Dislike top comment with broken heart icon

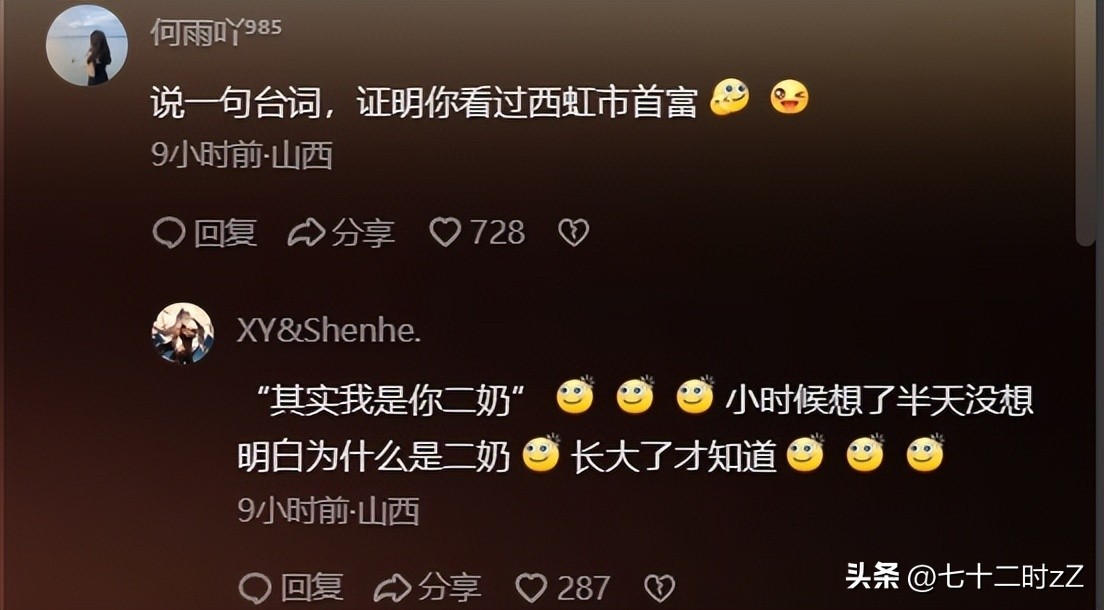(x=574, y=232)
